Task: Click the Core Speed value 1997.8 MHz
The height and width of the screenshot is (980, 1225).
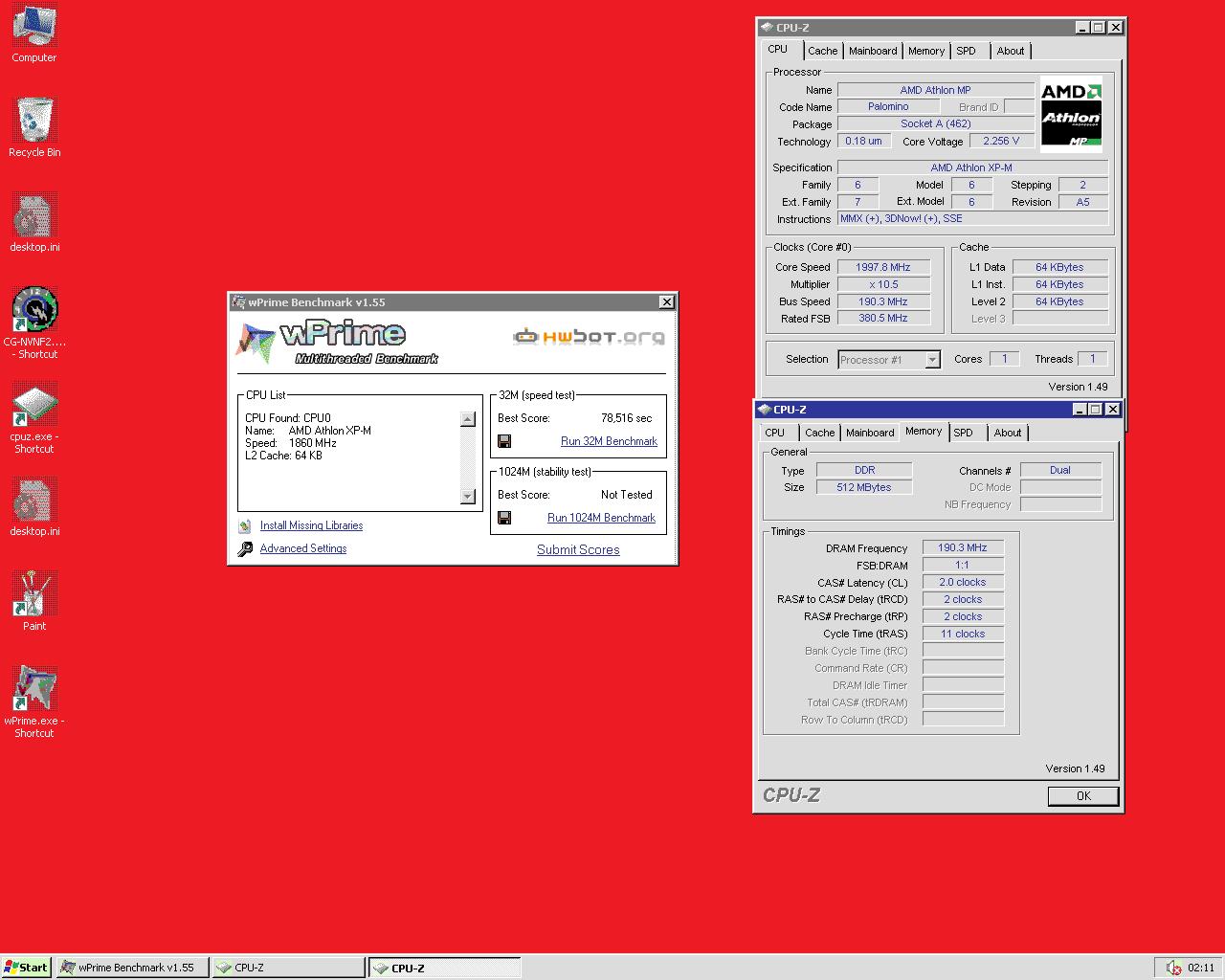Action: (883, 267)
